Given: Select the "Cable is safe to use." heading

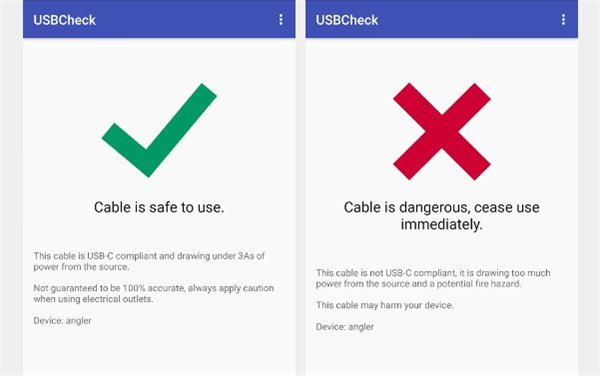Looking at the screenshot, I should pos(159,207).
